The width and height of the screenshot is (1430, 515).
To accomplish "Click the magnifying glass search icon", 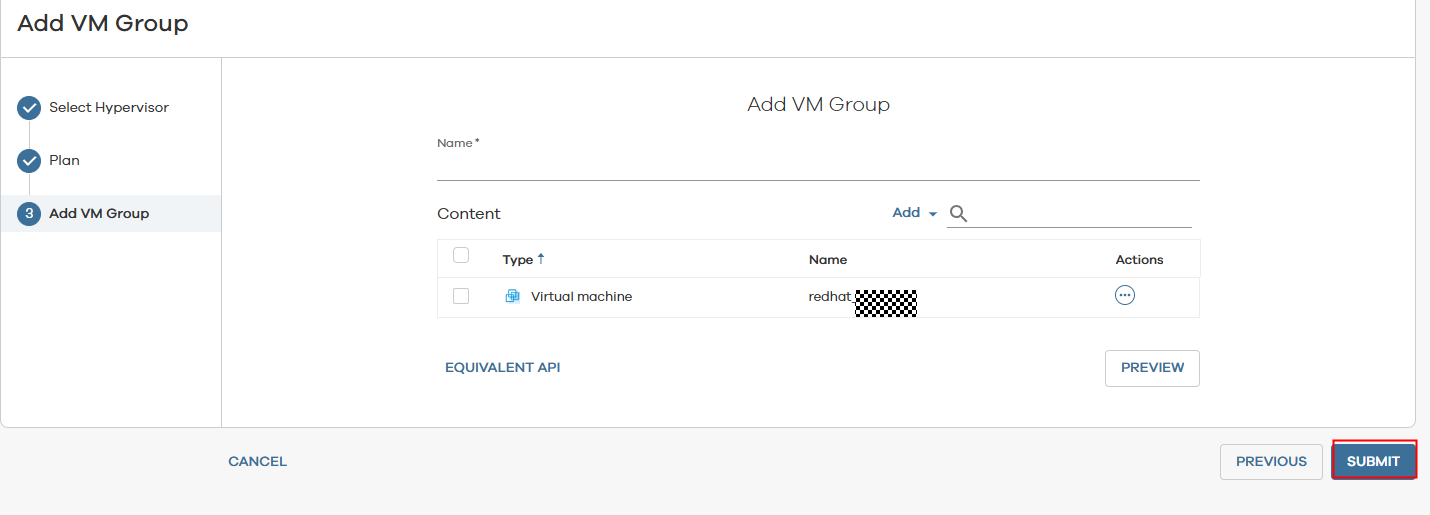I will pos(958,214).
